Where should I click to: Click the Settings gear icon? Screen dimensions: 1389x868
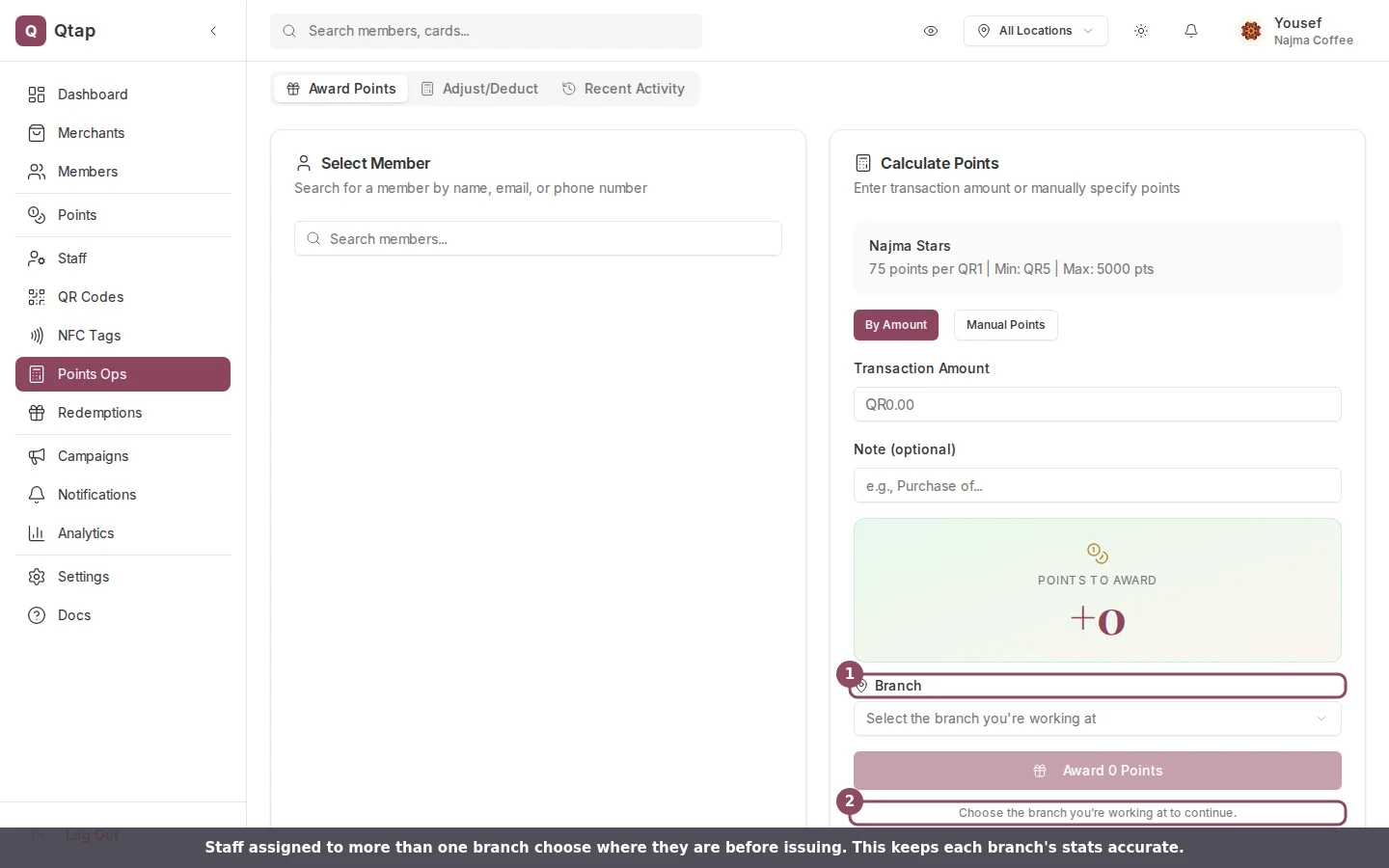coord(37,577)
